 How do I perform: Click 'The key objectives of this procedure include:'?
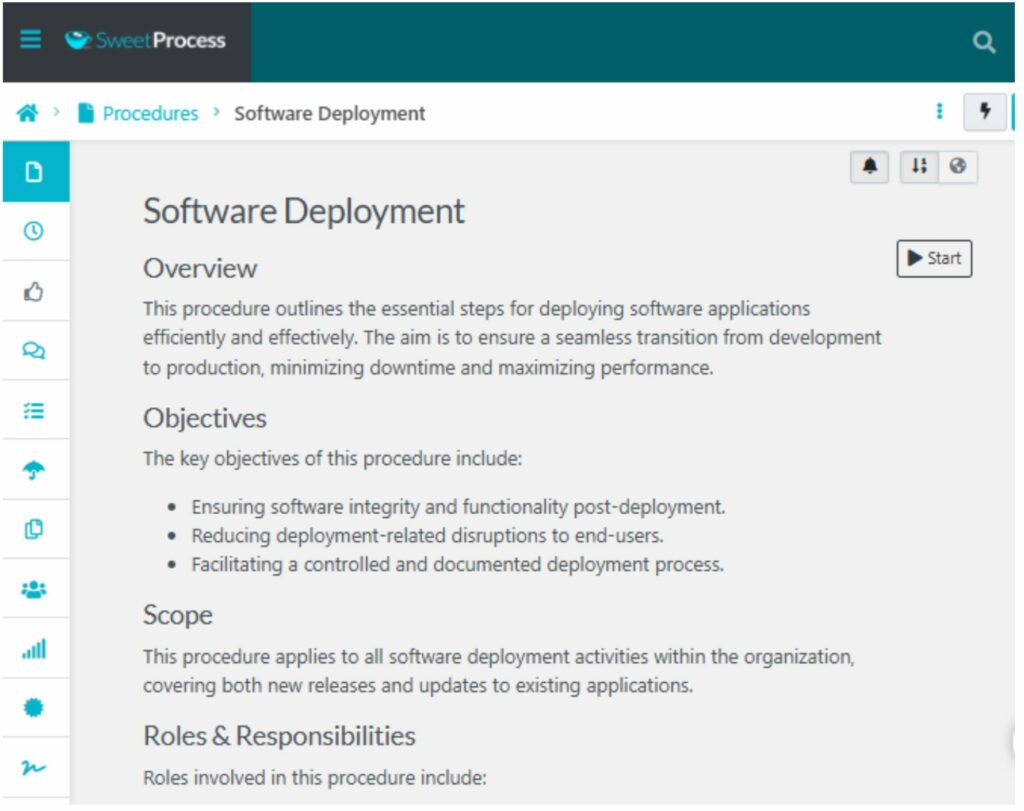pos(332,459)
